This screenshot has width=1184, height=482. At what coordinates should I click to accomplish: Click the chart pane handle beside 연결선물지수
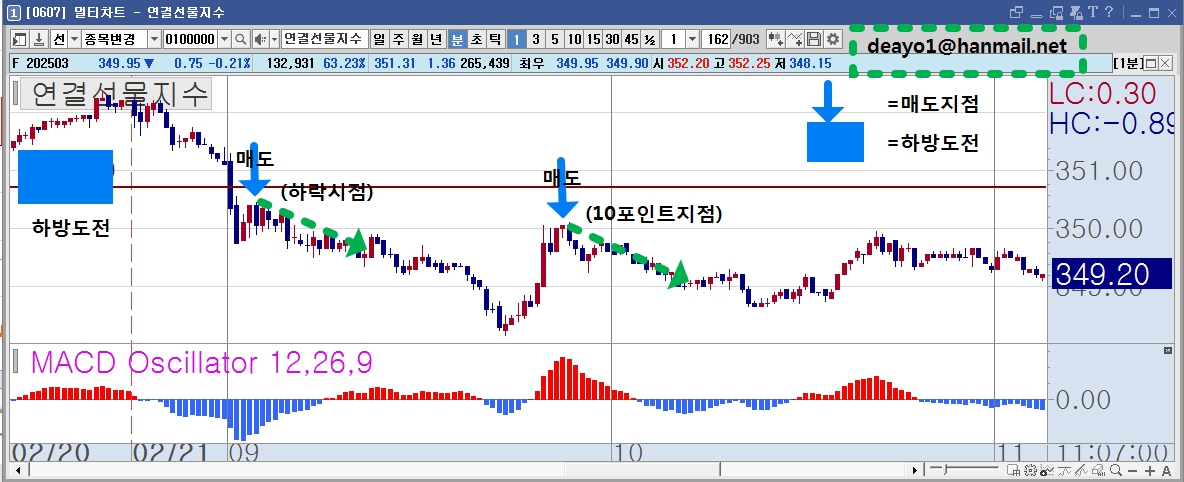pyautogui.click(x=15, y=94)
